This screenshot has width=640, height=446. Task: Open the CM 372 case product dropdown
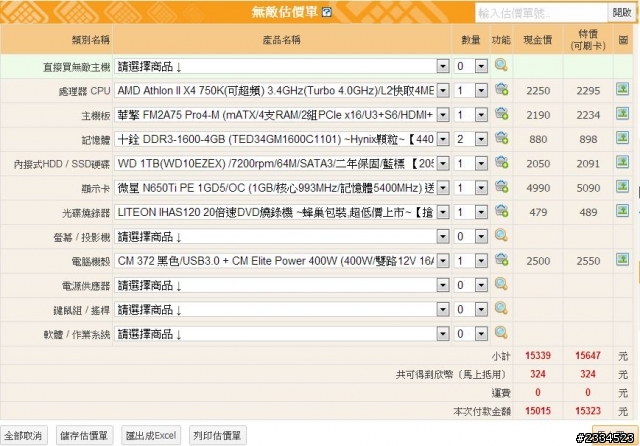pos(282,261)
